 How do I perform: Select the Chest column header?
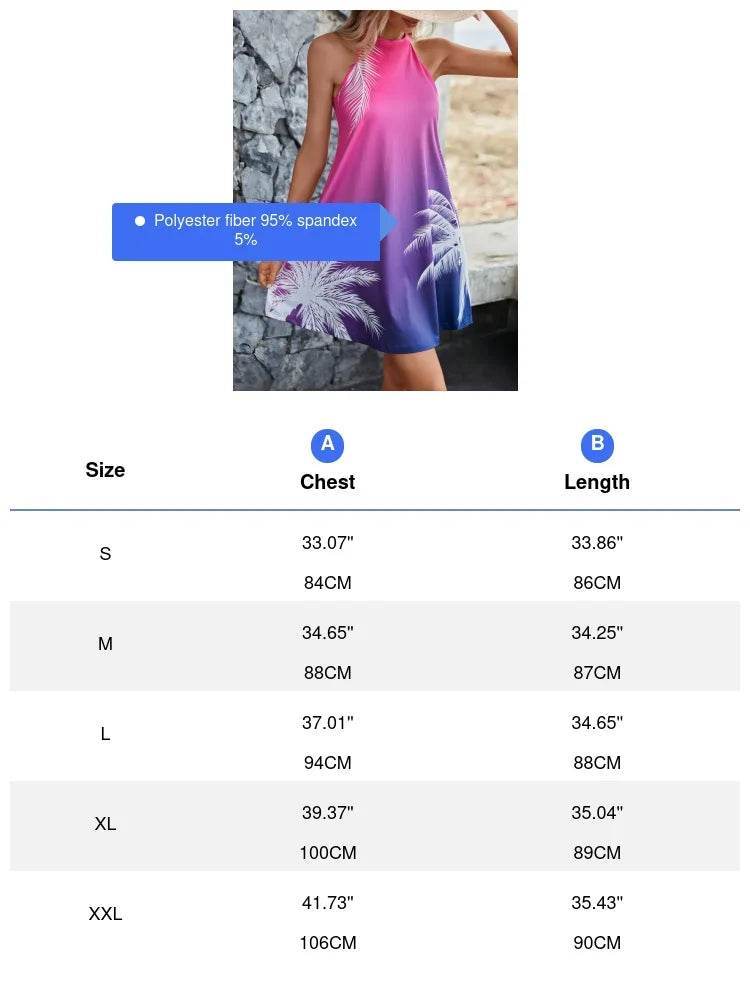coord(327,482)
